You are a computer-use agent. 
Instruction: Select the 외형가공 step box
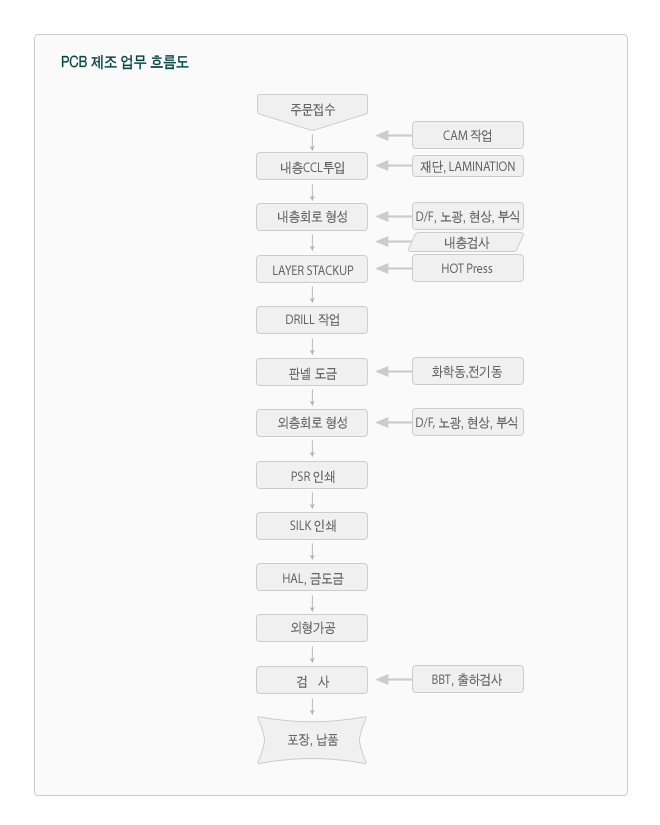click(312, 627)
